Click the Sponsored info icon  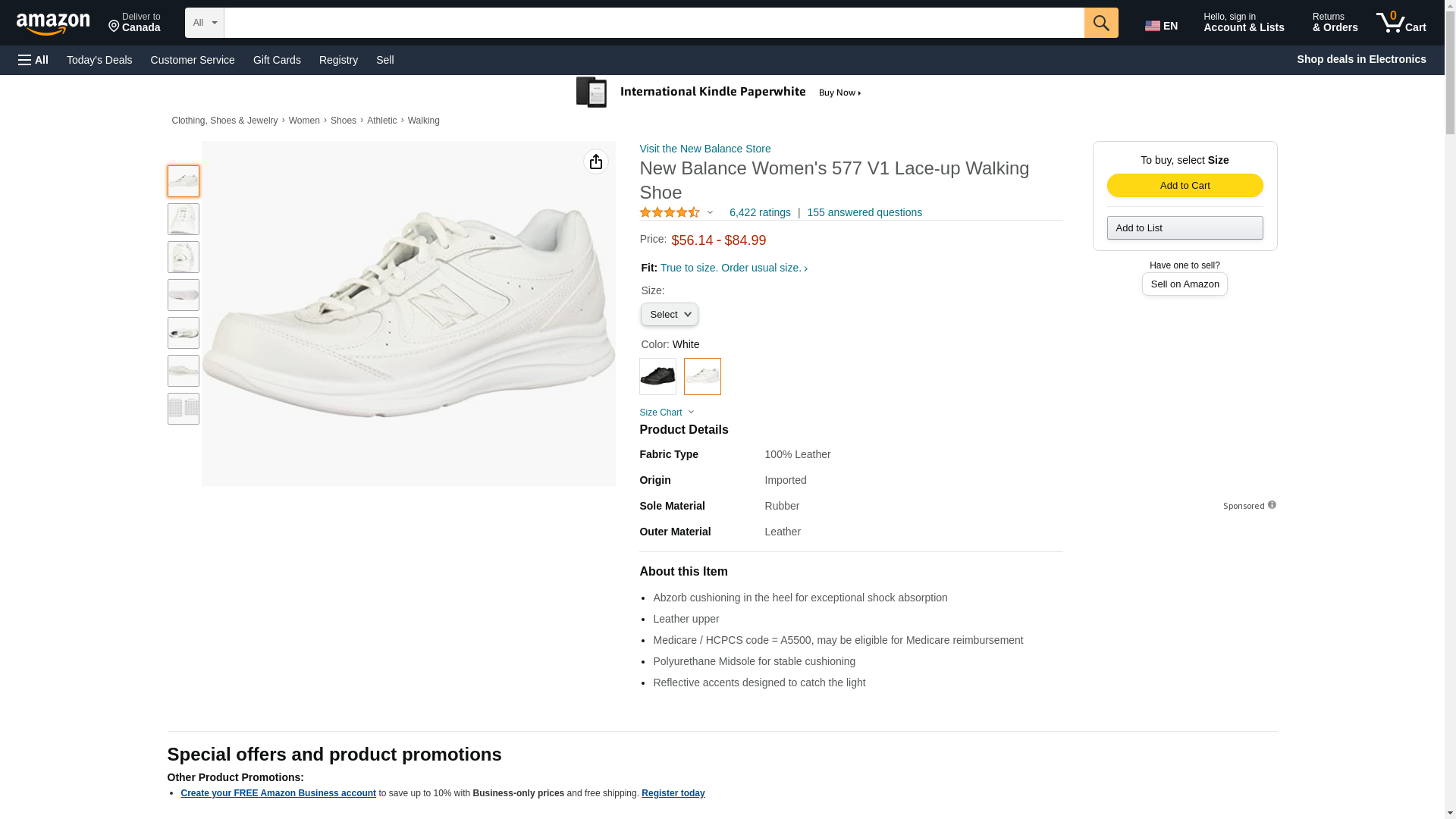click(1272, 505)
